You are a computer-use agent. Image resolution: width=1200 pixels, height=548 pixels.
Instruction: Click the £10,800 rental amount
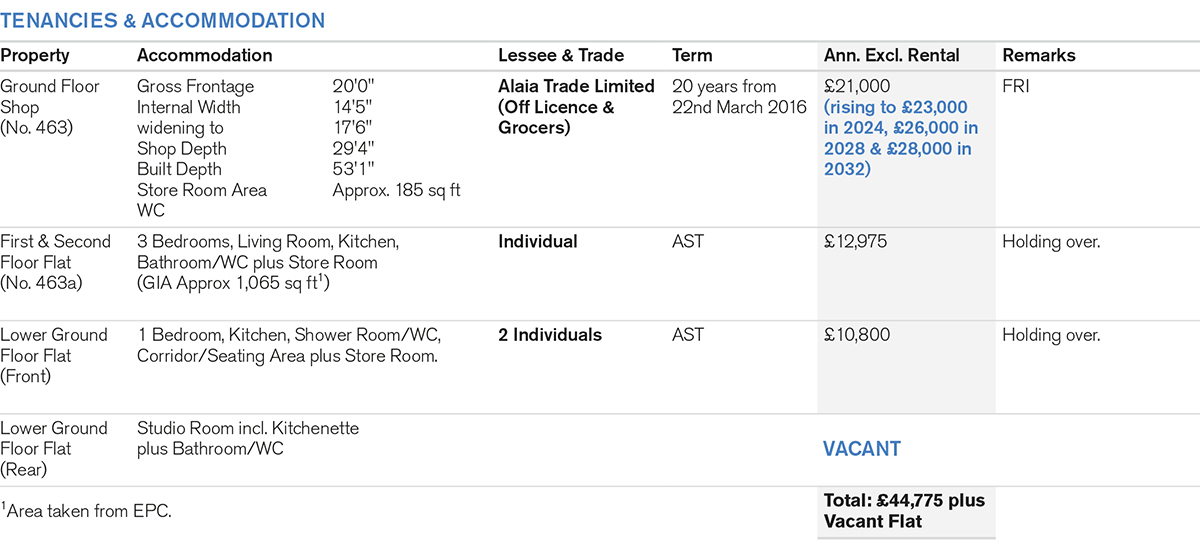(x=856, y=335)
